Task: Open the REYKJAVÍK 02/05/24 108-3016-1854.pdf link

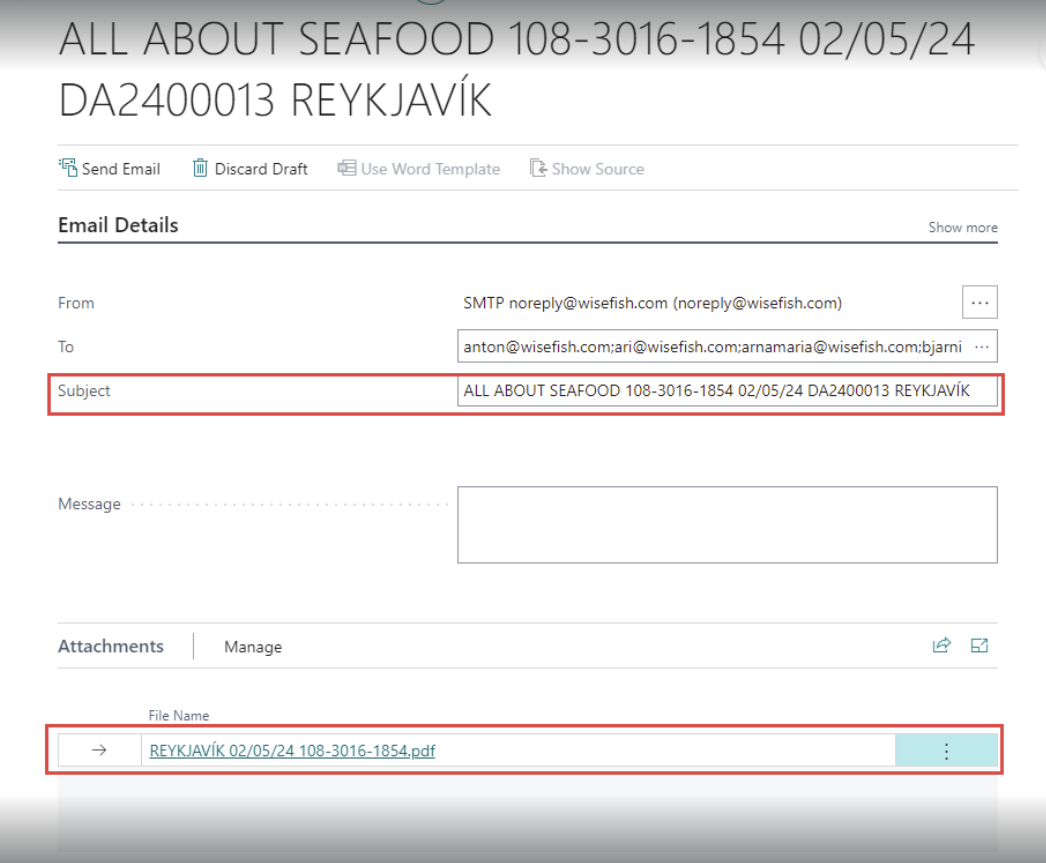Action: 292,751
